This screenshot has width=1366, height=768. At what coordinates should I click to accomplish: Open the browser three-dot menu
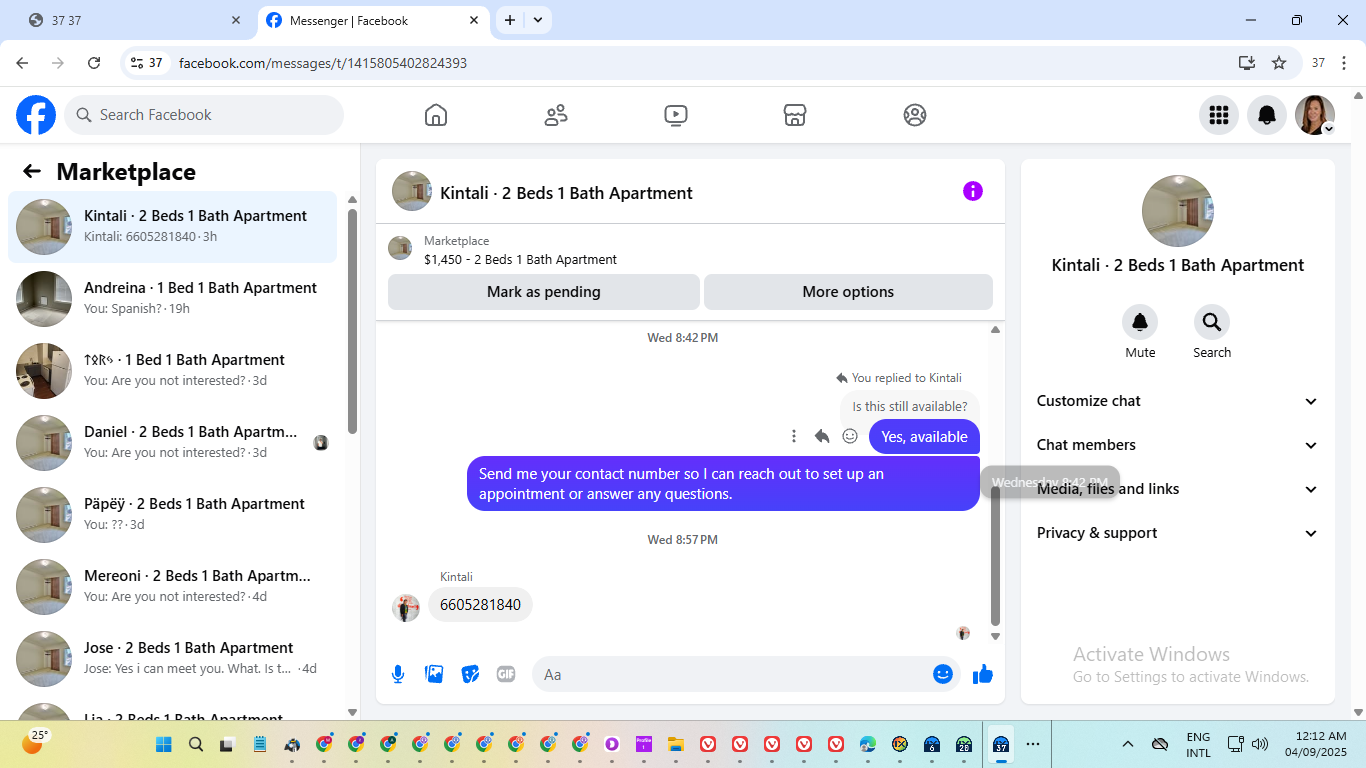coord(1345,63)
